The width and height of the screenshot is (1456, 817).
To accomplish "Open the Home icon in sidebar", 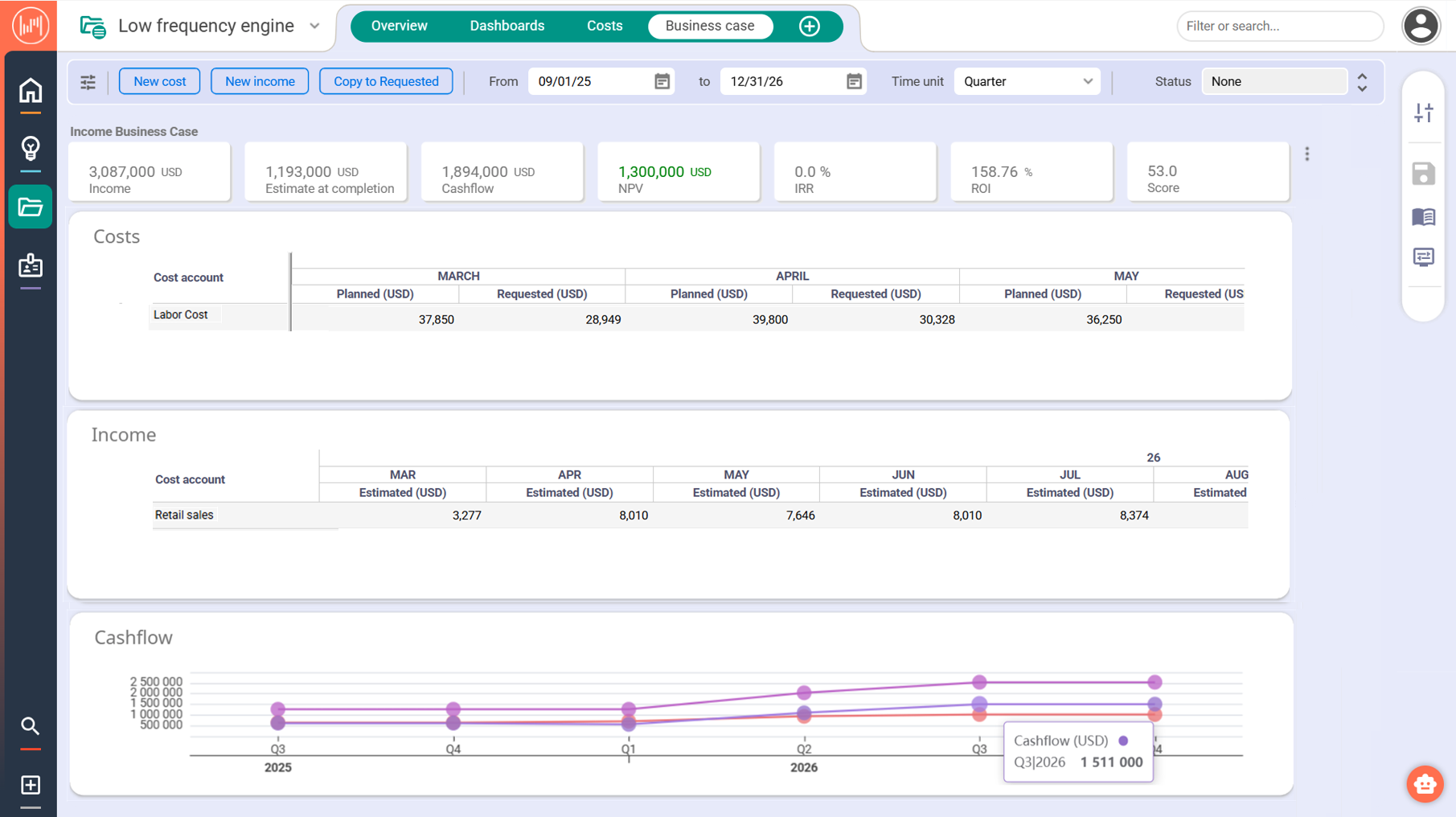I will tap(30, 90).
